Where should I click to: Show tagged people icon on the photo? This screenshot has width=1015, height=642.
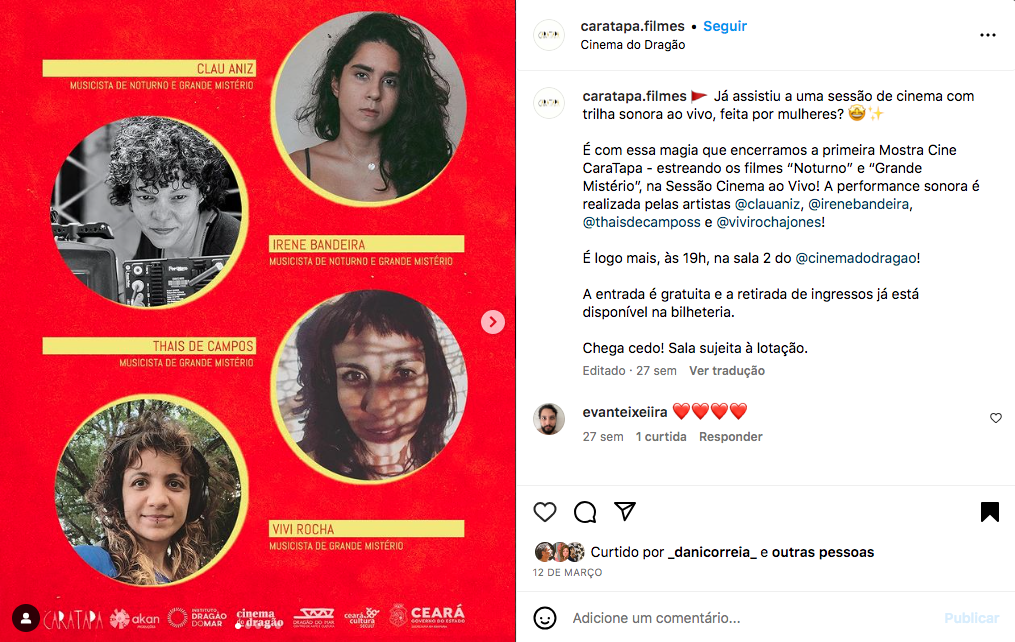point(26,618)
